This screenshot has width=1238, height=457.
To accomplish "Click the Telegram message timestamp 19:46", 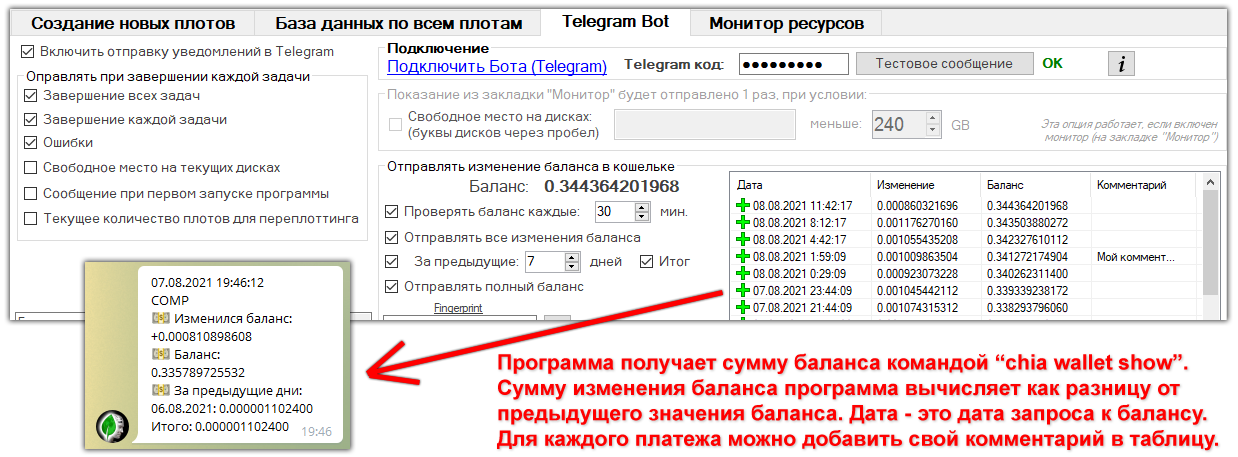I will pyautogui.click(x=316, y=431).
